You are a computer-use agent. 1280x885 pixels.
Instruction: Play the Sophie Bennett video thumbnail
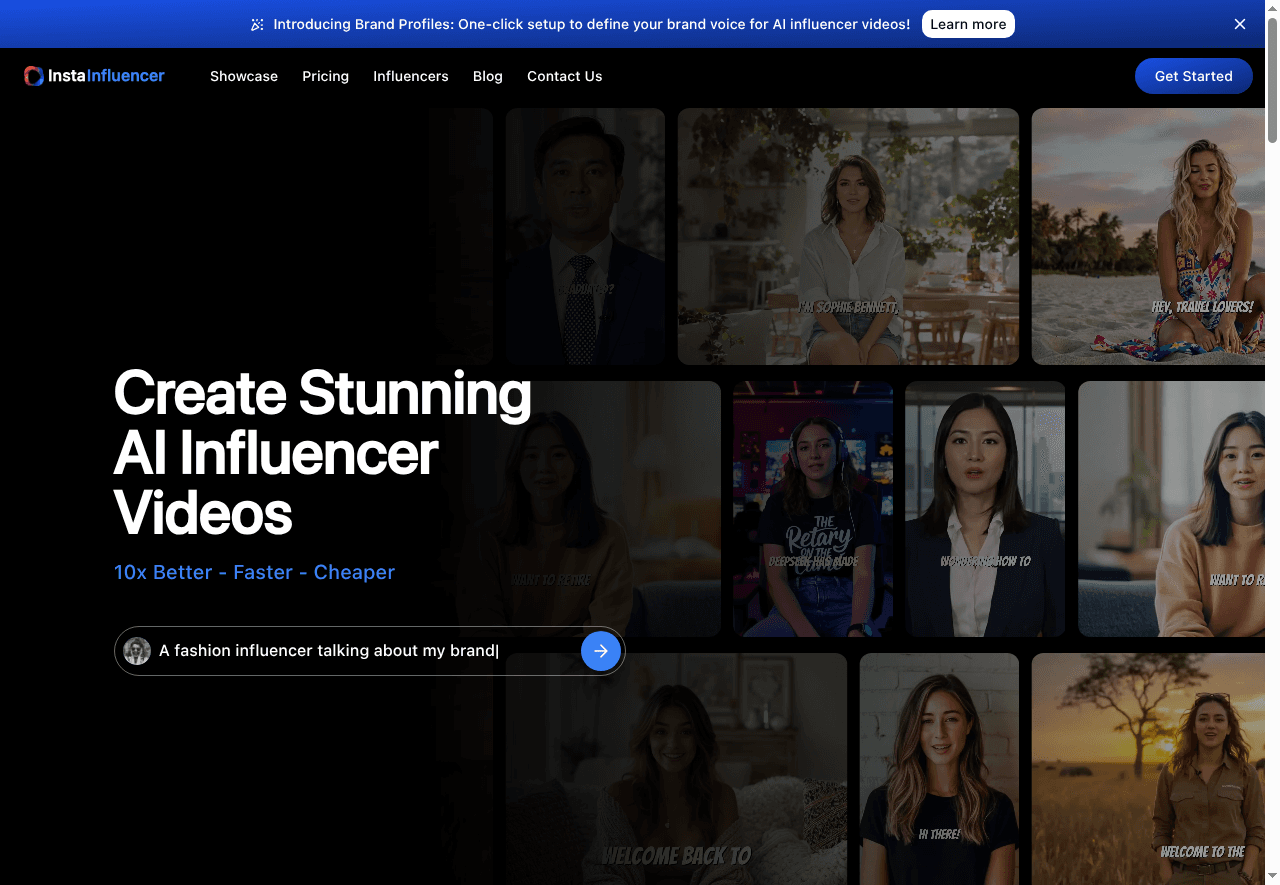pyautogui.click(x=848, y=236)
